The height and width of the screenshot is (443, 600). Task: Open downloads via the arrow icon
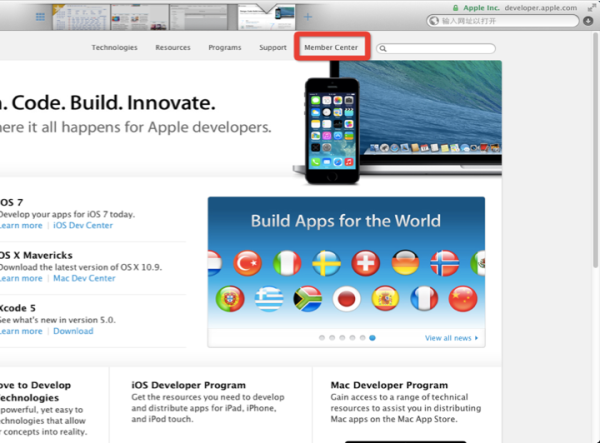(588, 21)
